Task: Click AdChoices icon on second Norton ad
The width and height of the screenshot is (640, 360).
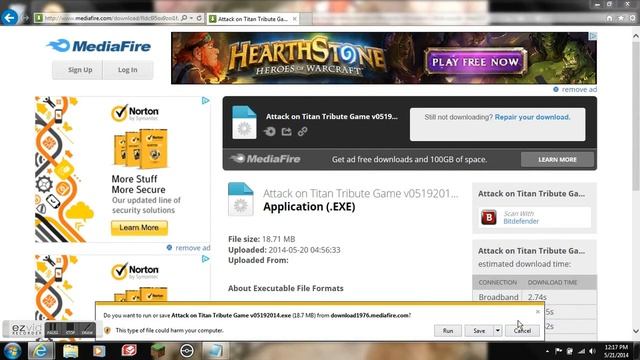Action: click(206, 259)
